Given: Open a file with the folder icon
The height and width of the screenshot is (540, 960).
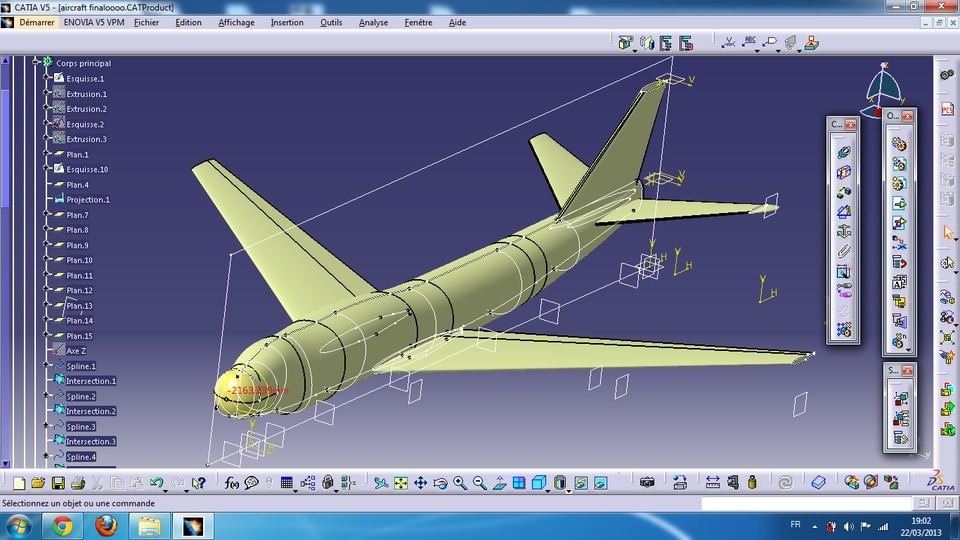Looking at the screenshot, I should [38, 483].
